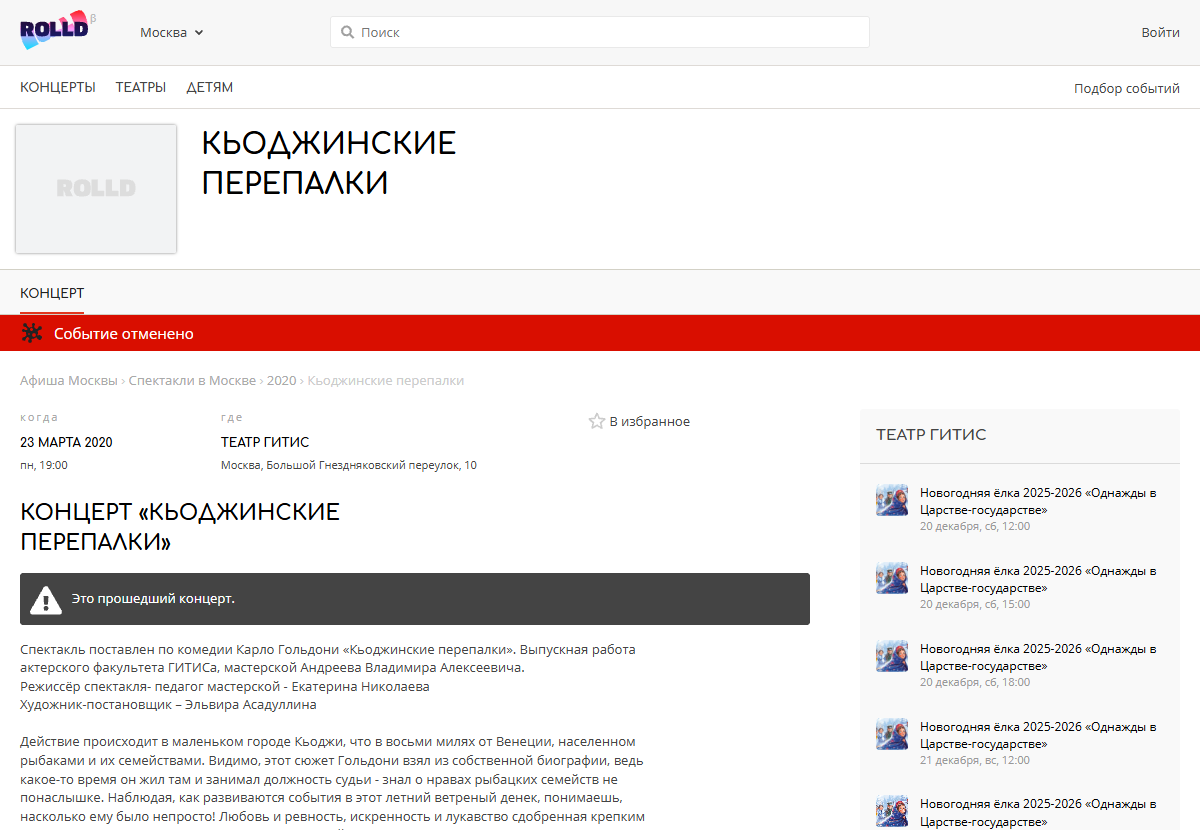Open the 20 декабря 12:00 Новогодняя ёлка thumbnail
The width and height of the screenshot is (1200, 830).
pos(892,500)
